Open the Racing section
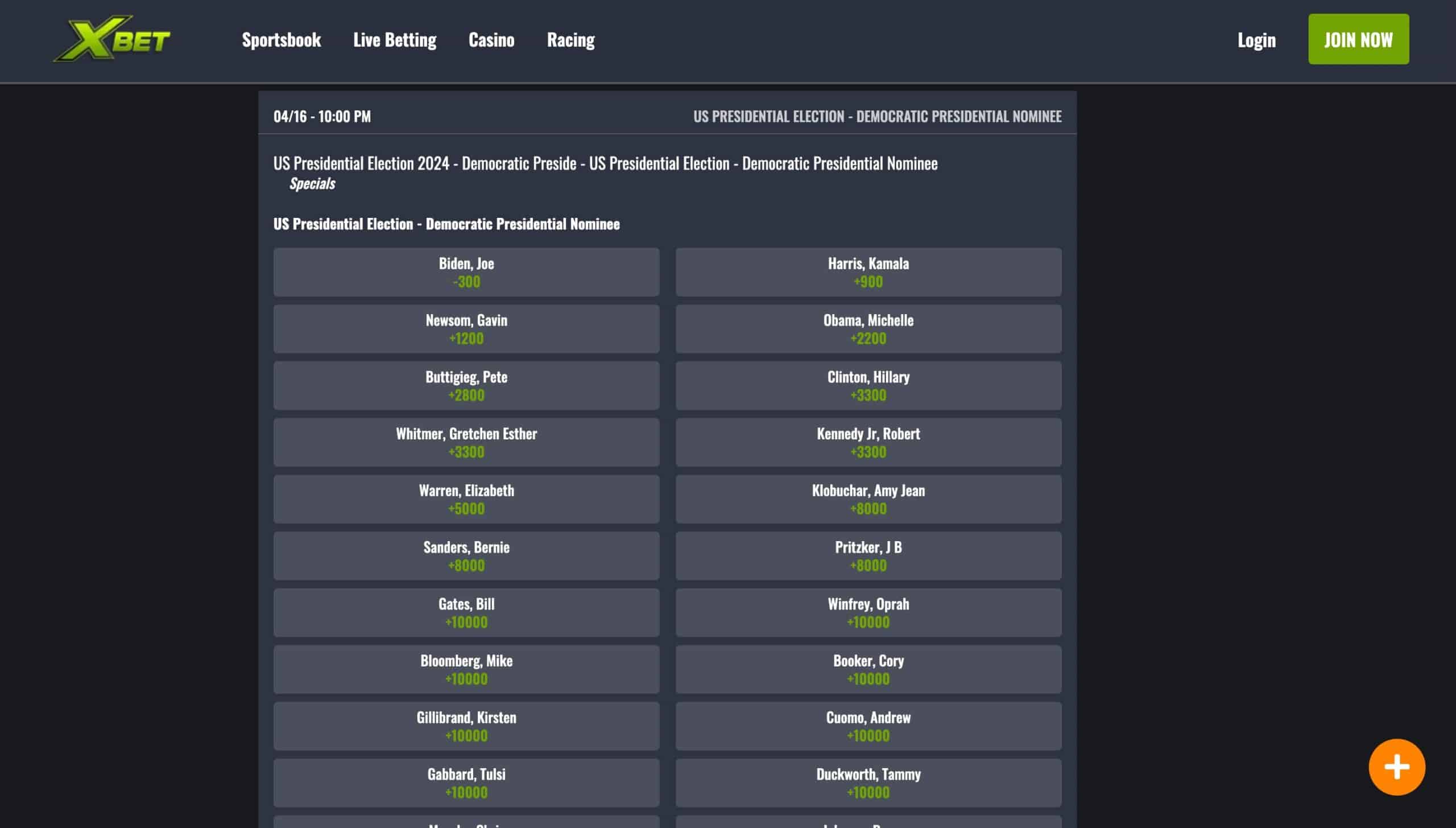The image size is (1456, 828). 570,40
